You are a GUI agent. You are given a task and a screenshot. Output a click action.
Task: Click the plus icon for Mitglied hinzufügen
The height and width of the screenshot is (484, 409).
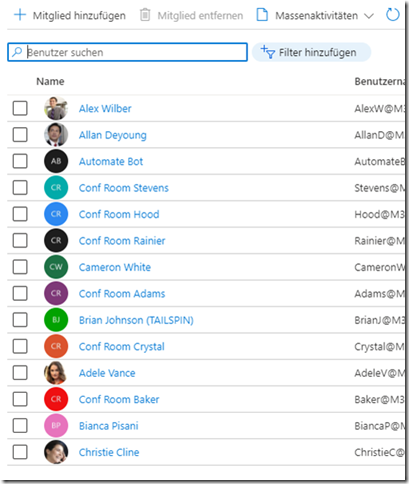(20, 15)
